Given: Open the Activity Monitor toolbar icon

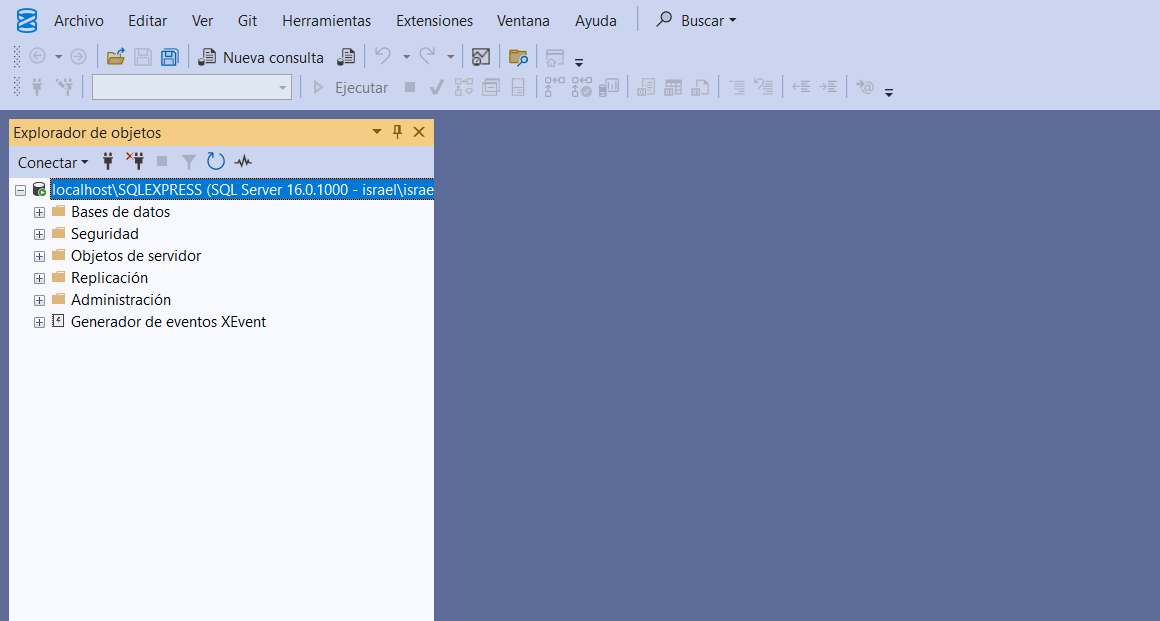Looking at the screenshot, I should pos(481,57).
